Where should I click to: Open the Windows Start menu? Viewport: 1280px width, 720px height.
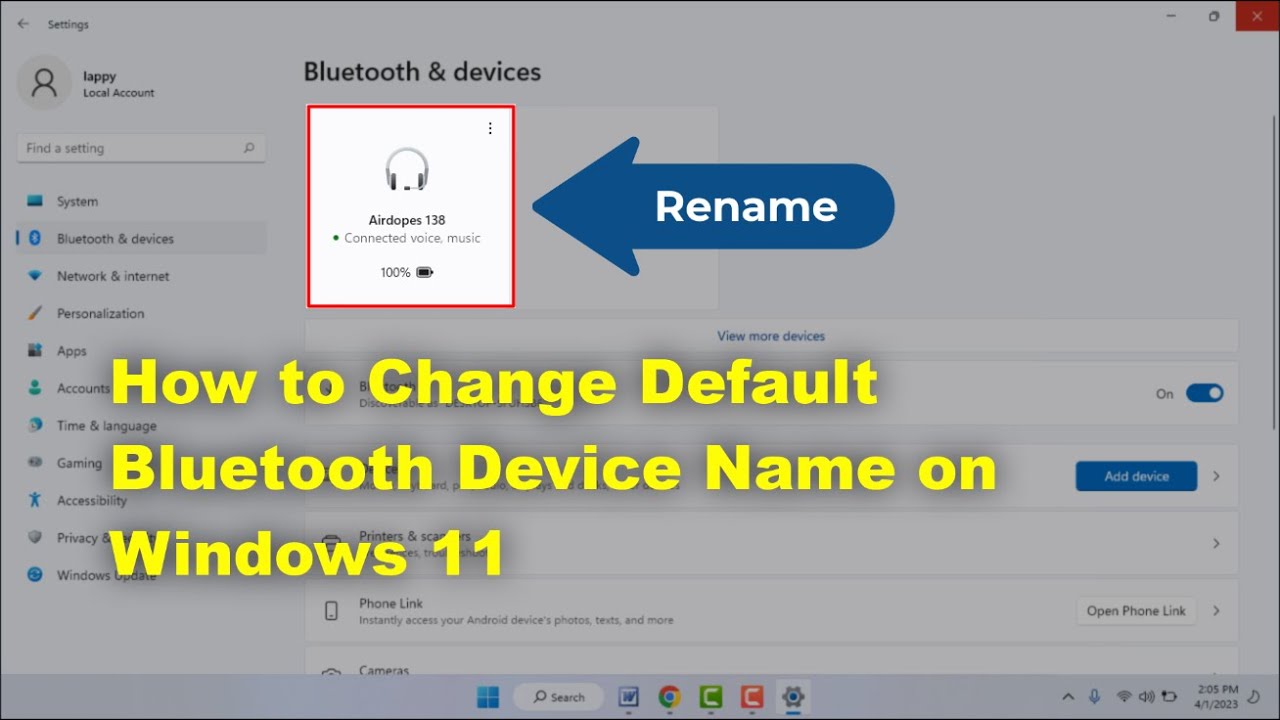pos(488,697)
